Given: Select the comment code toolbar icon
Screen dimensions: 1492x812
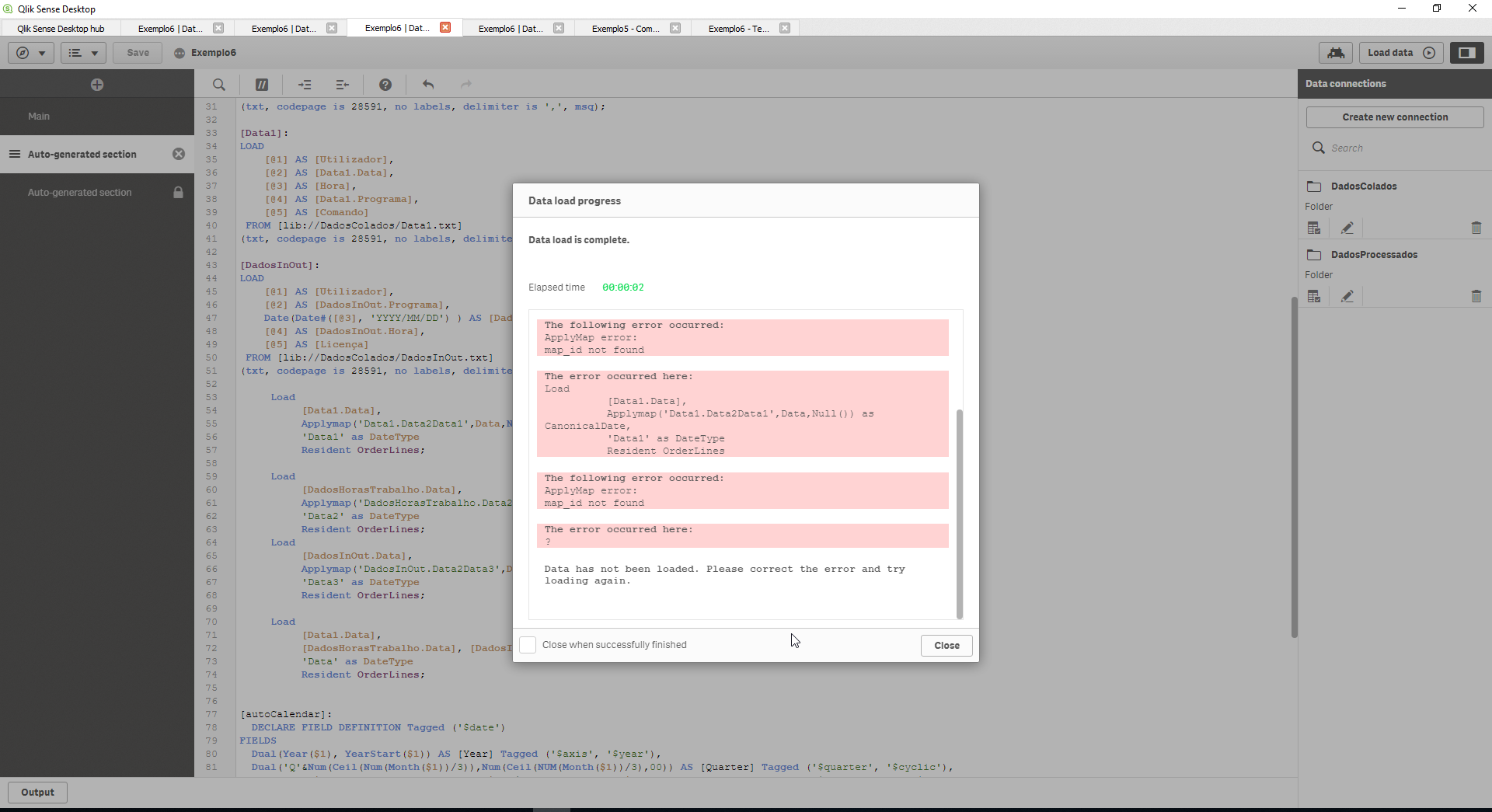Looking at the screenshot, I should [261, 85].
